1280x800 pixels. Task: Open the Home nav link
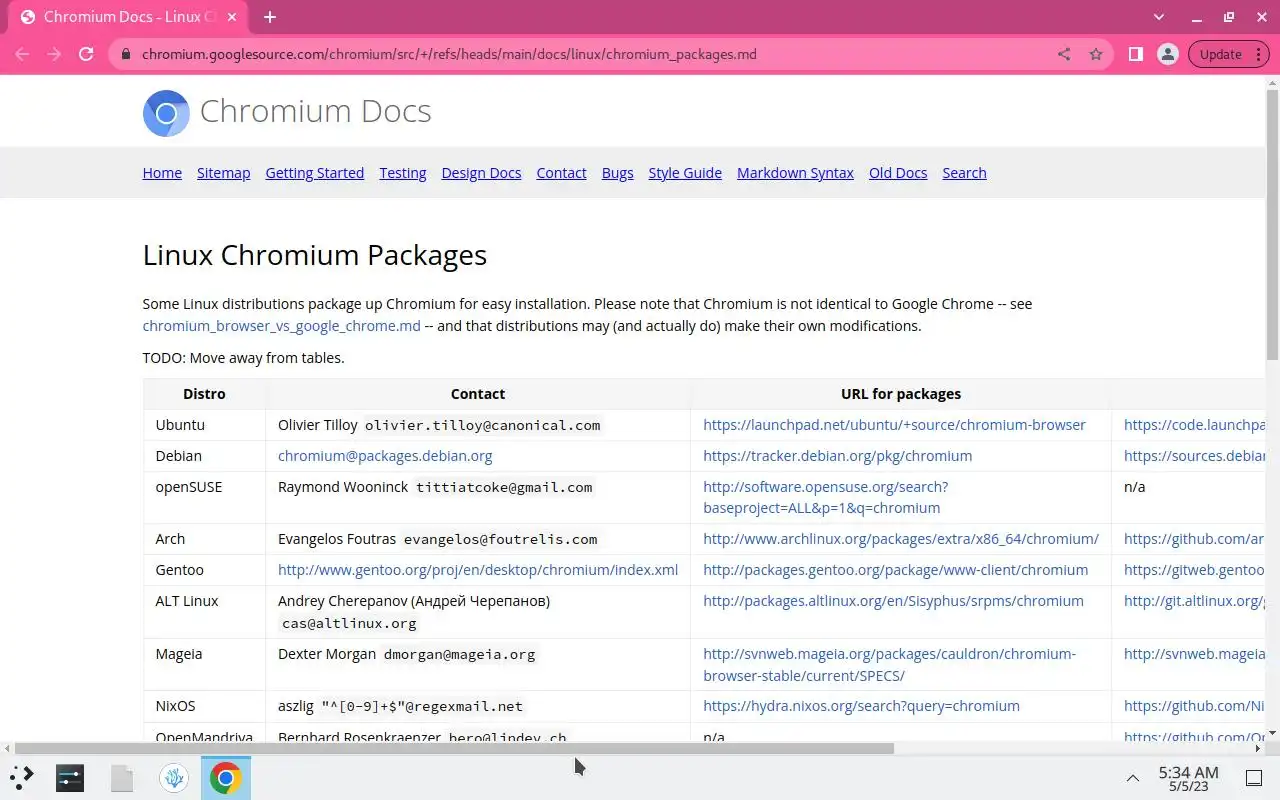(162, 173)
